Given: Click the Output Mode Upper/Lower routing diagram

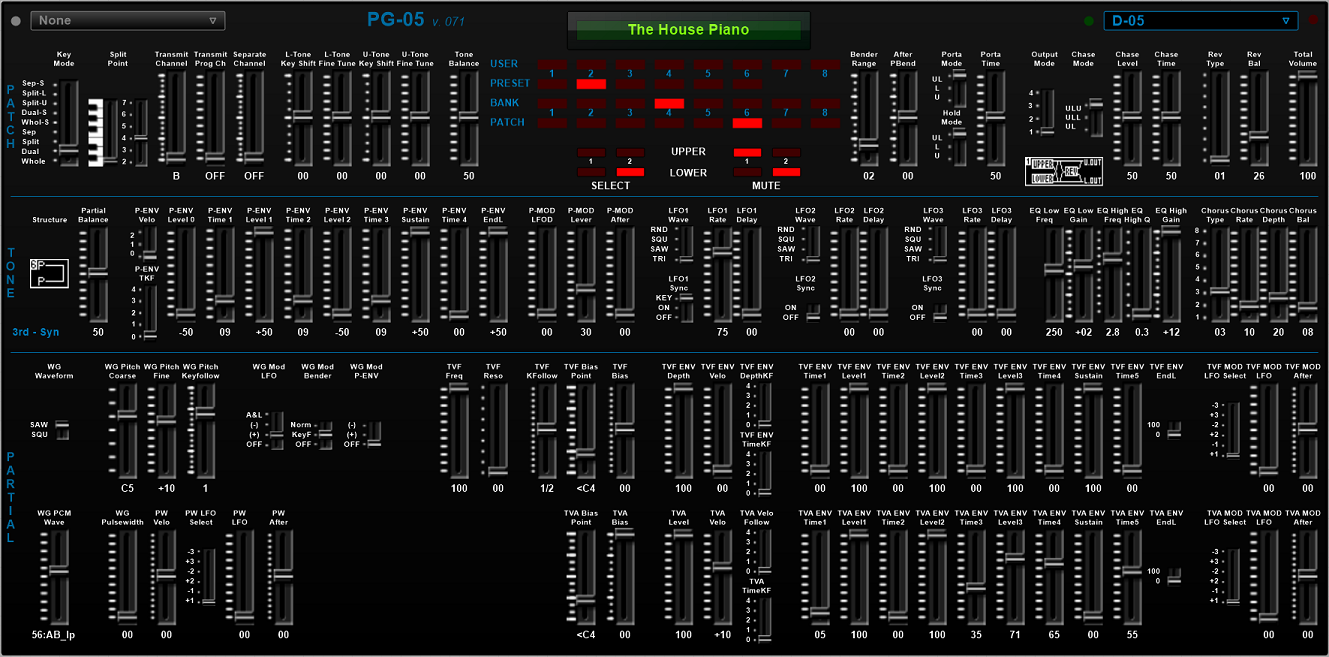Looking at the screenshot, I should (1064, 171).
